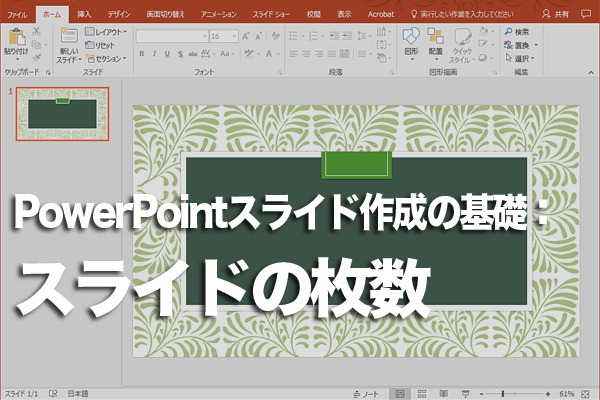Toggle Underline formatting
Screen dimensions: 600x400
167,54
